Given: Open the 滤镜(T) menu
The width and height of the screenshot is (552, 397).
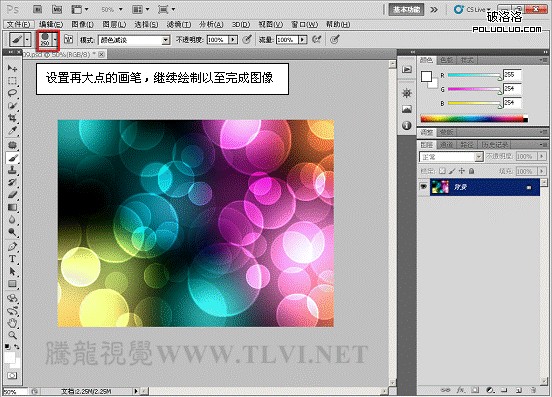Looking at the screenshot, I should pos(179,24).
